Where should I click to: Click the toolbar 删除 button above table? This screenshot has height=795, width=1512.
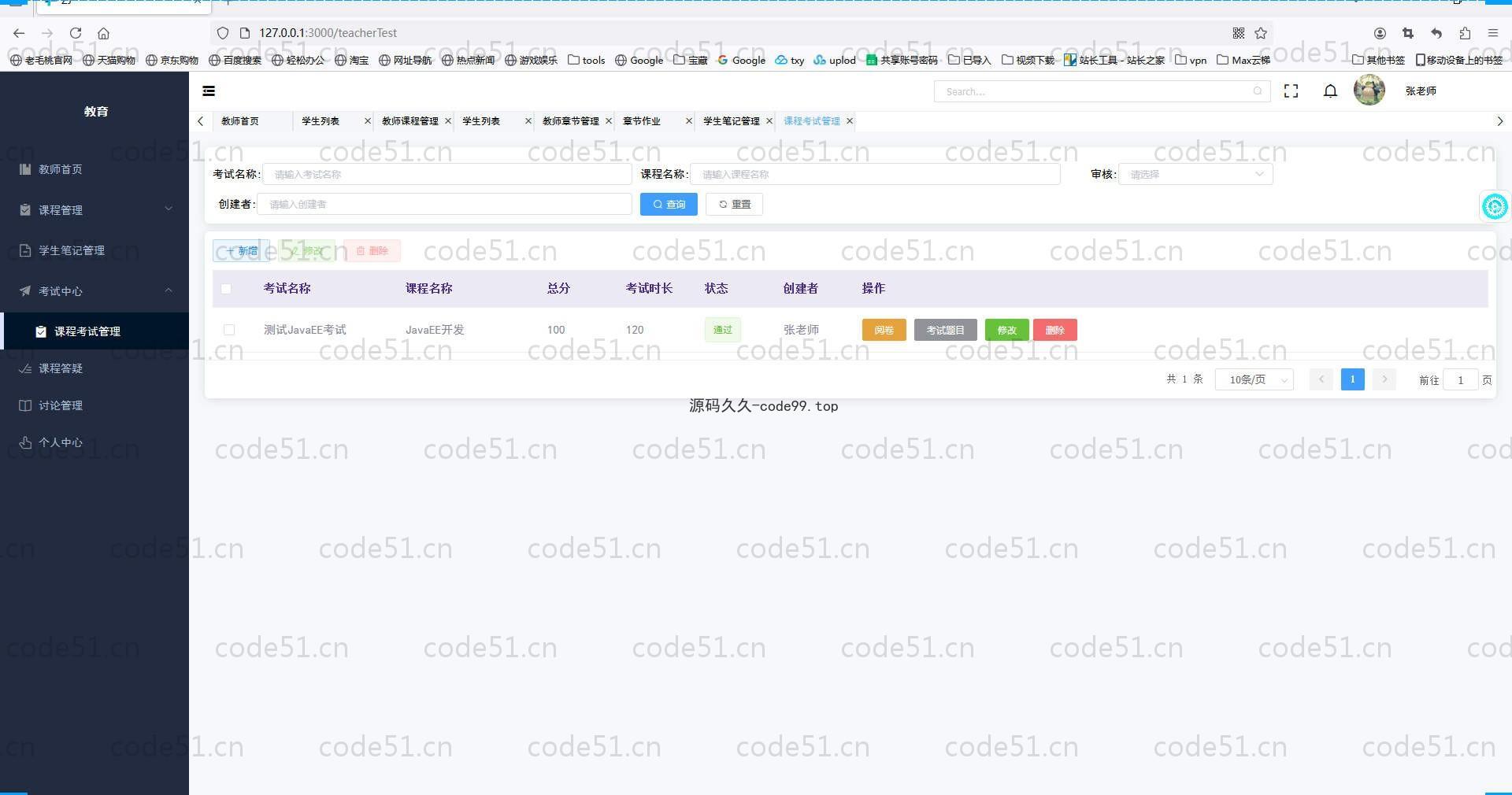(372, 251)
